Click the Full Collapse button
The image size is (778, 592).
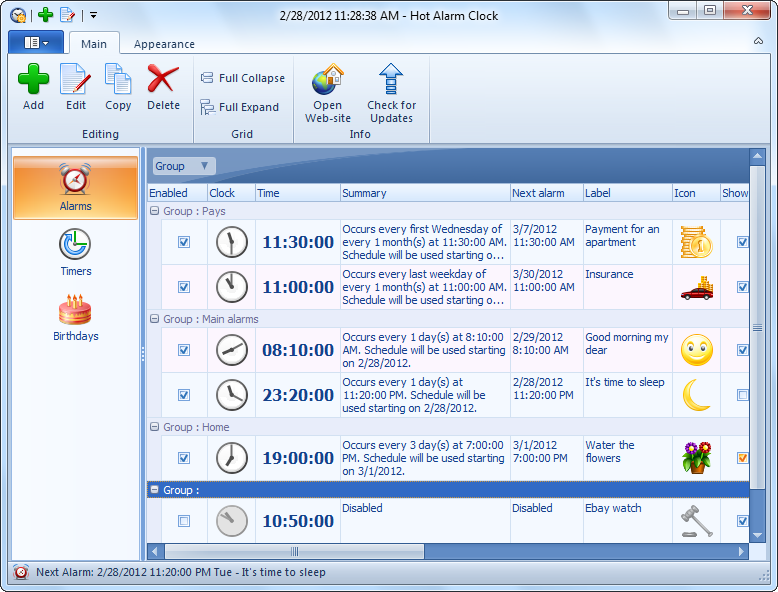coord(243,78)
